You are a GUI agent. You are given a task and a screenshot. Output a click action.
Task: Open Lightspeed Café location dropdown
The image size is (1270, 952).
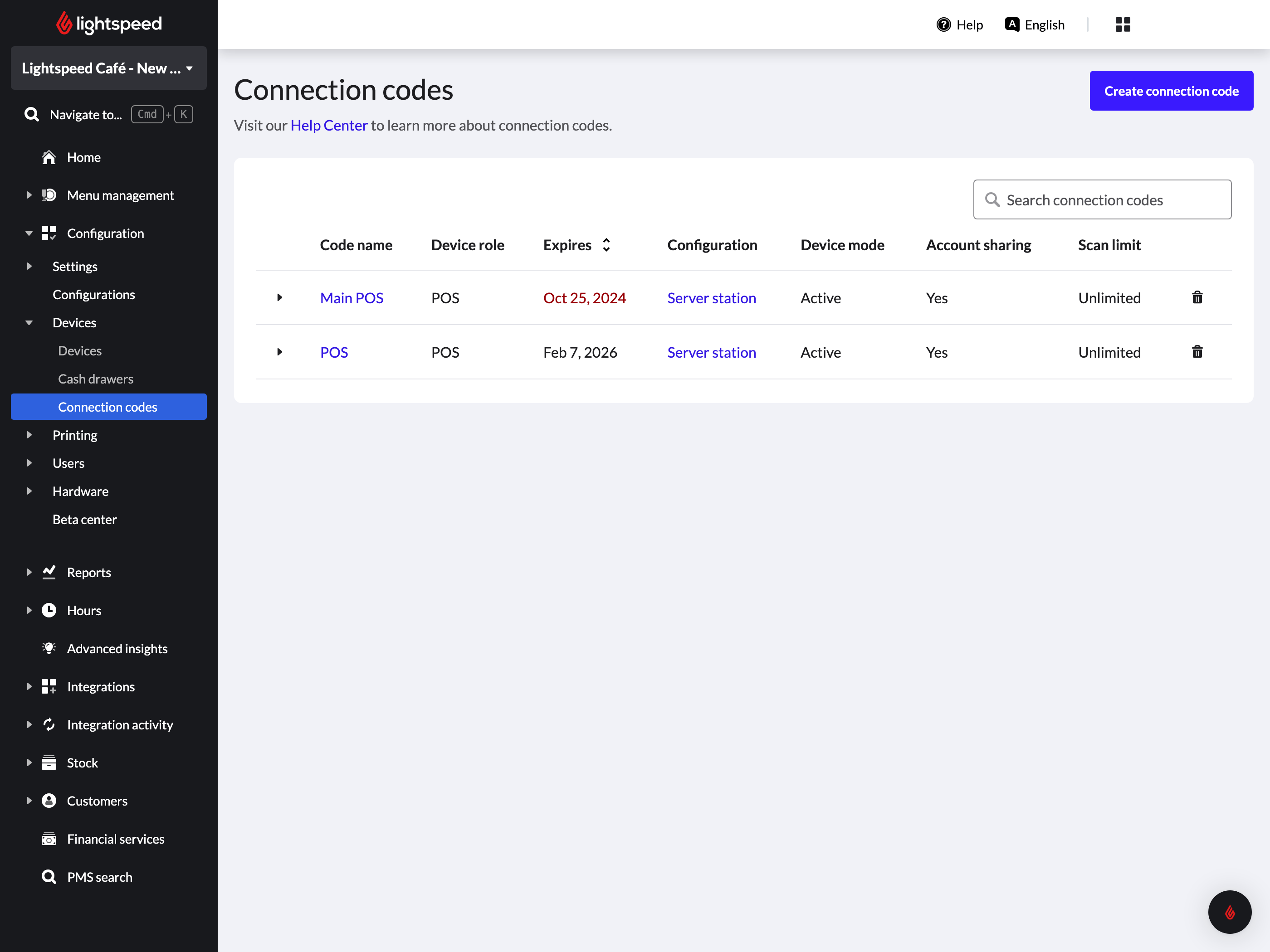pos(108,68)
